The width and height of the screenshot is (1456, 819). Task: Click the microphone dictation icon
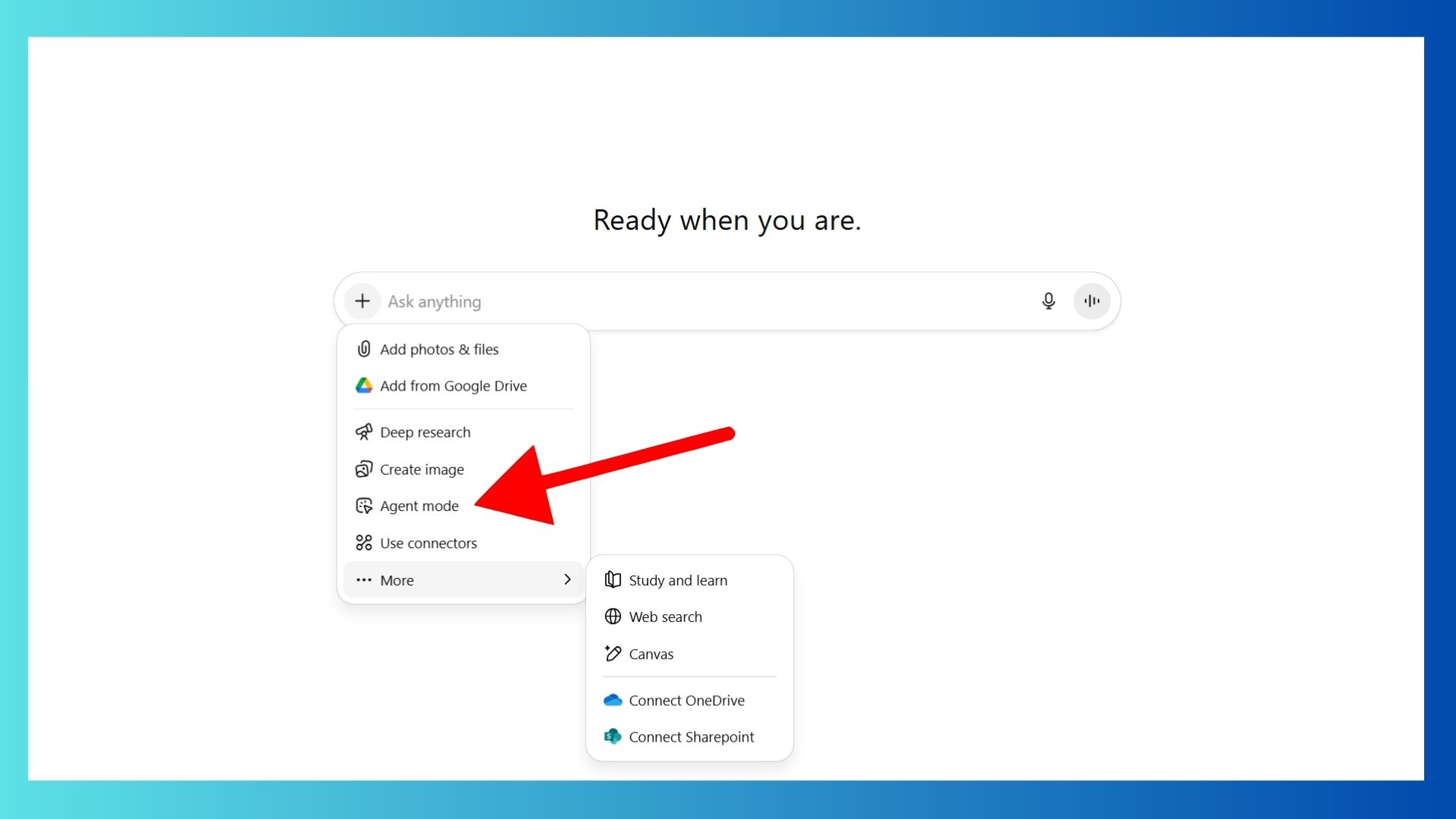tap(1048, 301)
